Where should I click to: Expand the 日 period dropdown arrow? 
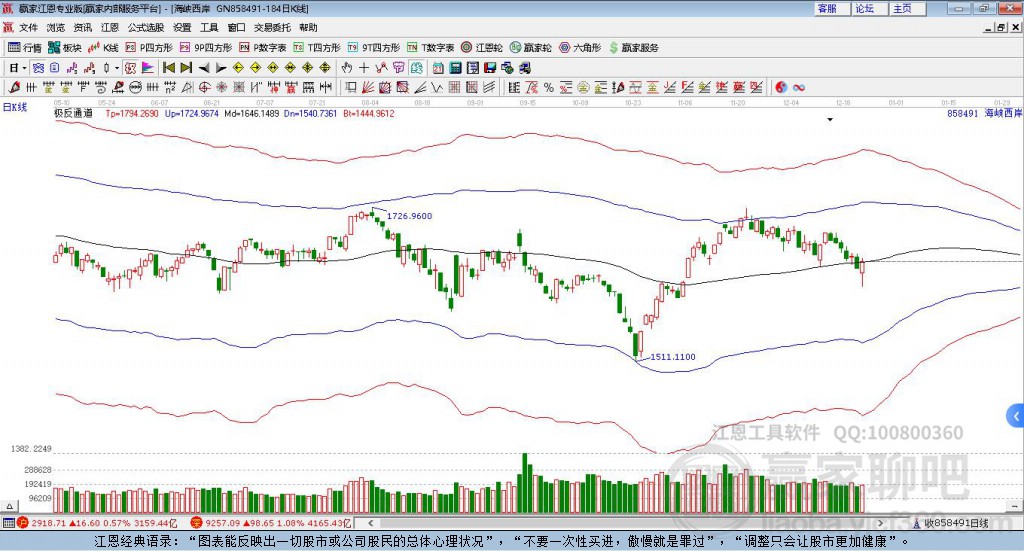click(24, 68)
